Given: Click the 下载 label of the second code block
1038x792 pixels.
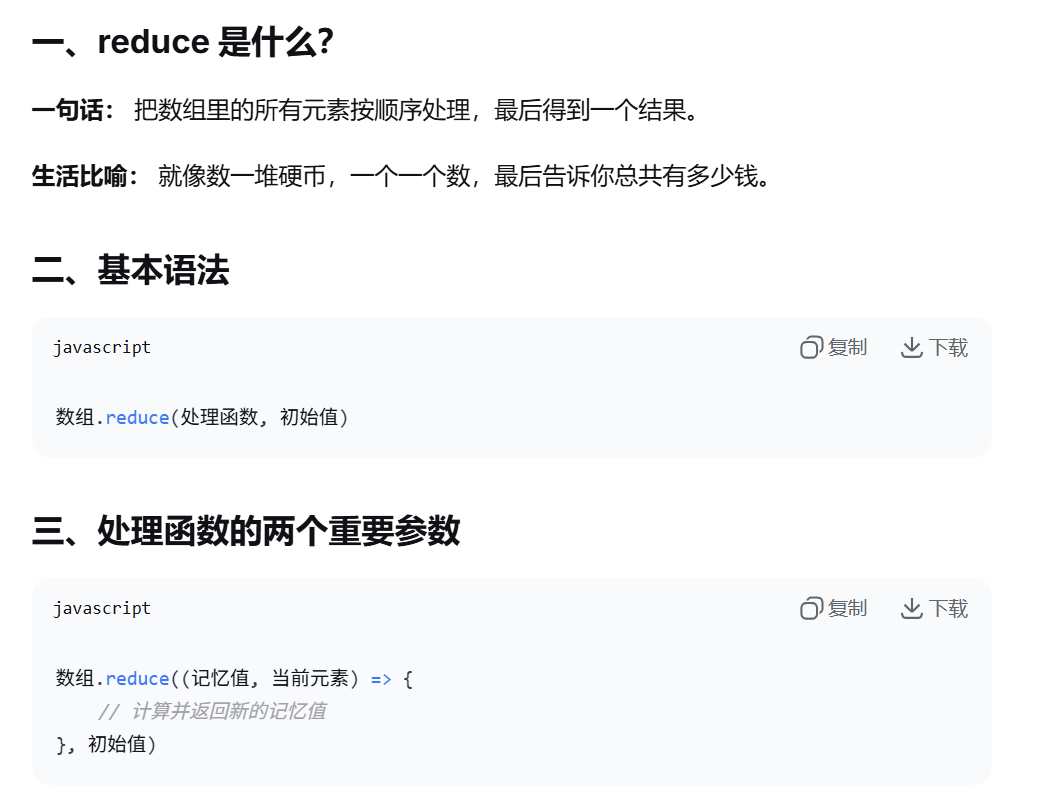Looking at the screenshot, I should coord(948,609).
